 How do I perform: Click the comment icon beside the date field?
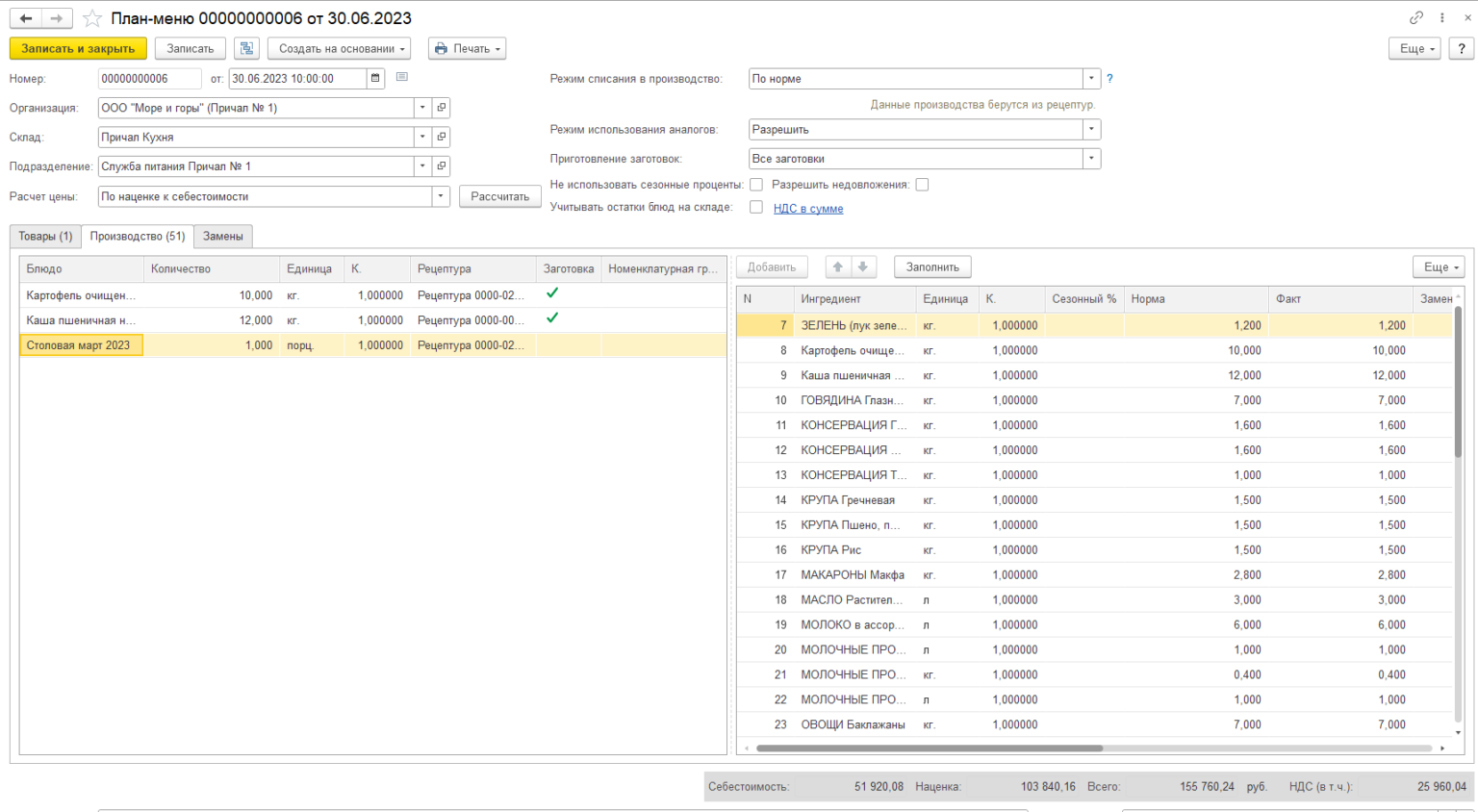coord(402,77)
